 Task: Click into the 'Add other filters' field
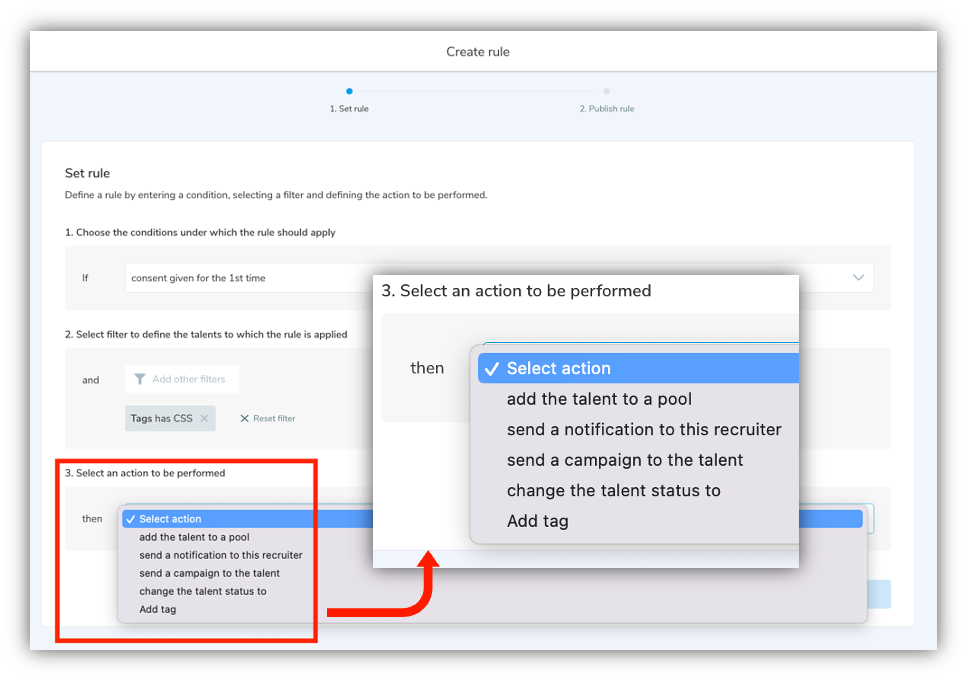coord(189,380)
